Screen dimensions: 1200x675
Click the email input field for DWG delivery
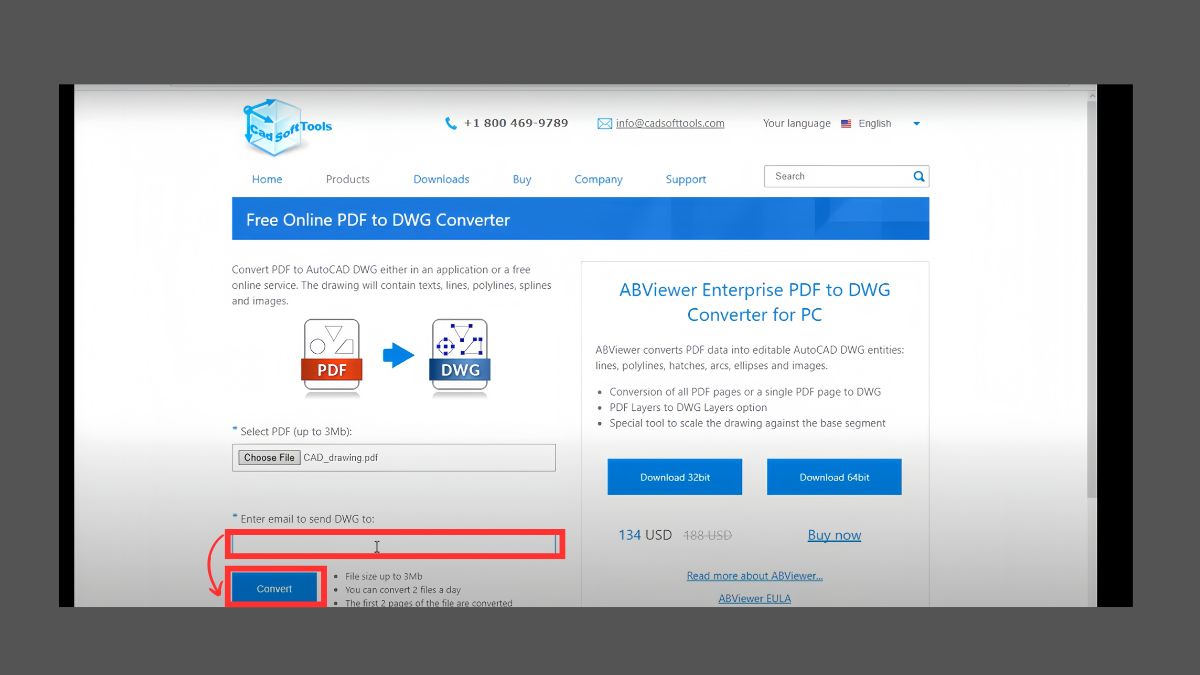[x=395, y=544]
